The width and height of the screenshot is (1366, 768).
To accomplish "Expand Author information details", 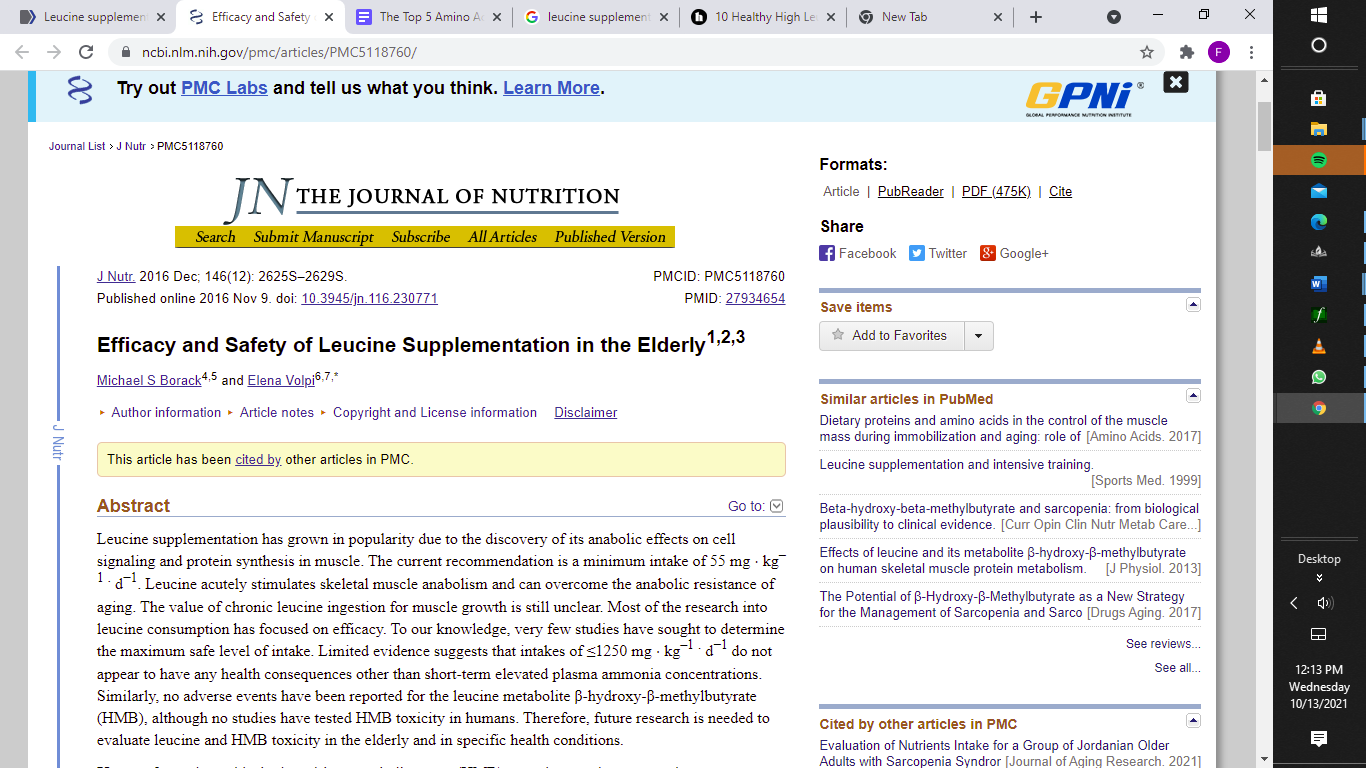I will 165,413.
